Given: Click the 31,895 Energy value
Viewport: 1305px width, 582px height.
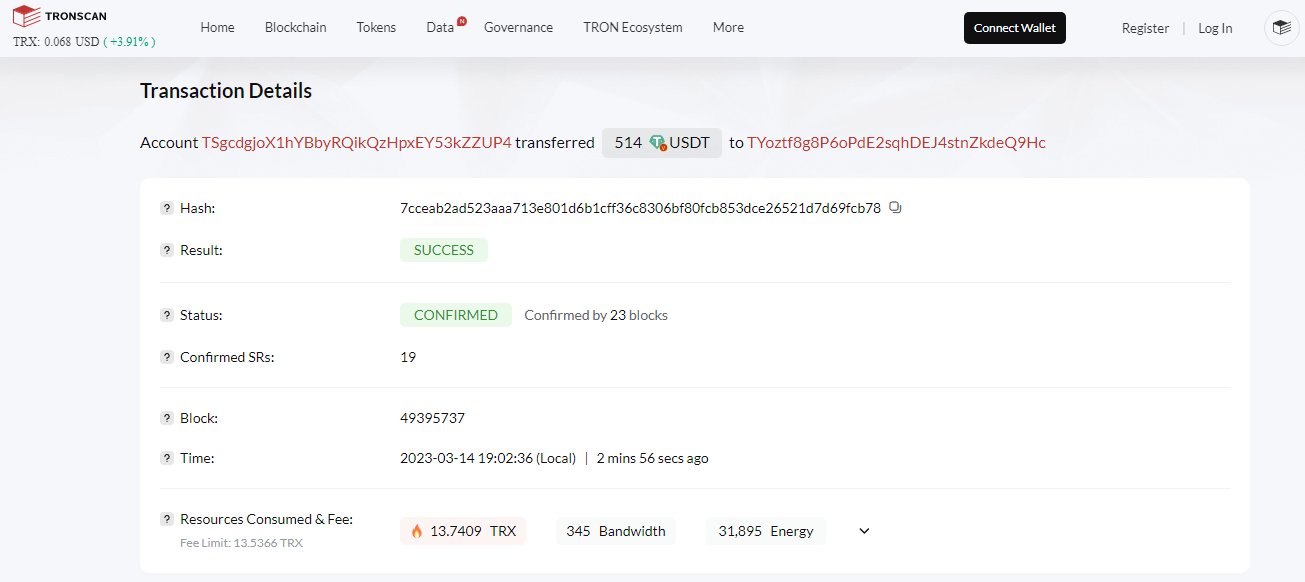Looking at the screenshot, I should [x=766, y=531].
